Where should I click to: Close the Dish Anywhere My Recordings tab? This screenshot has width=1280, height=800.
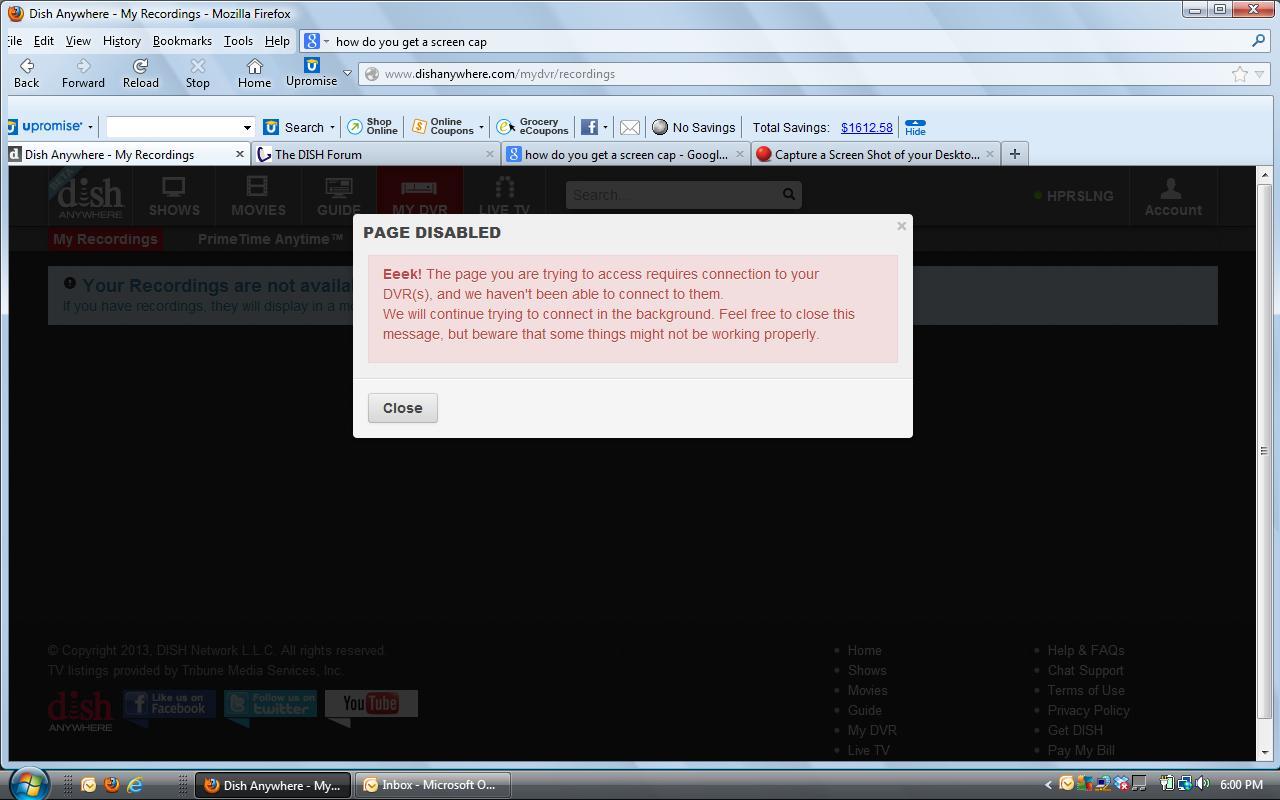[239, 154]
